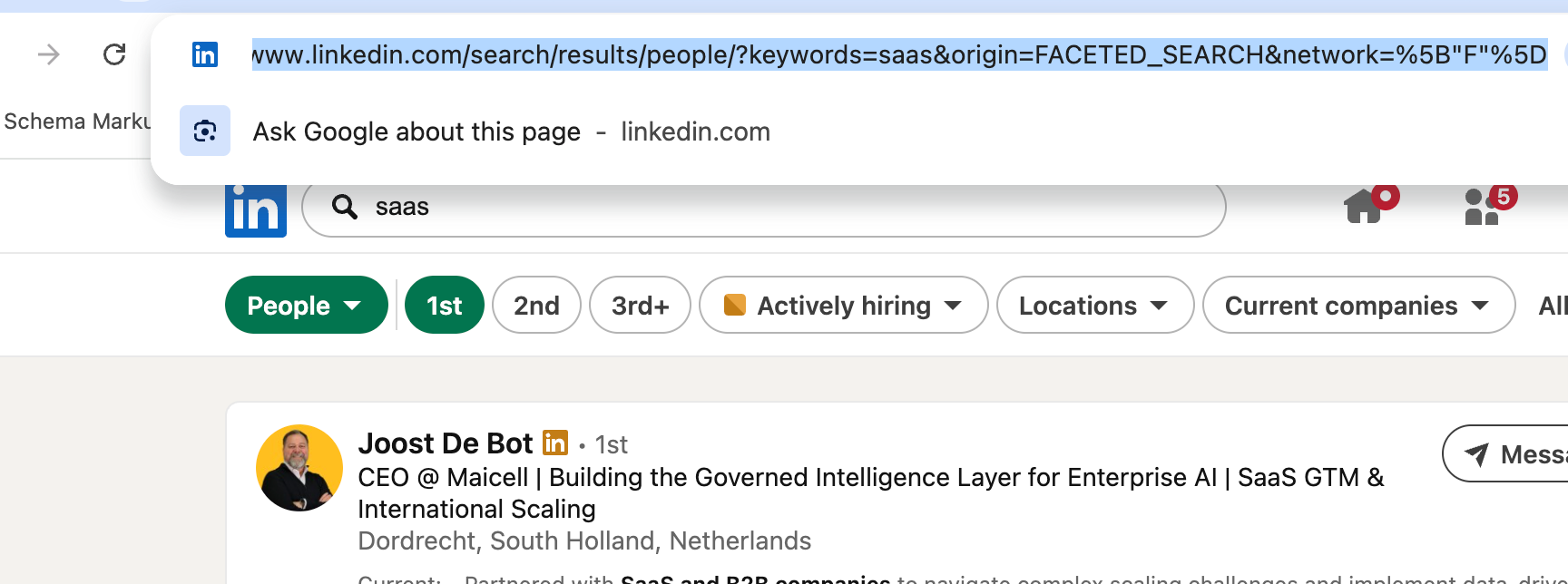Image resolution: width=1568 pixels, height=584 pixels.
Task: Click the LinkedIn premium badge beside Joost De Bot
Action: (x=555, y=443)
